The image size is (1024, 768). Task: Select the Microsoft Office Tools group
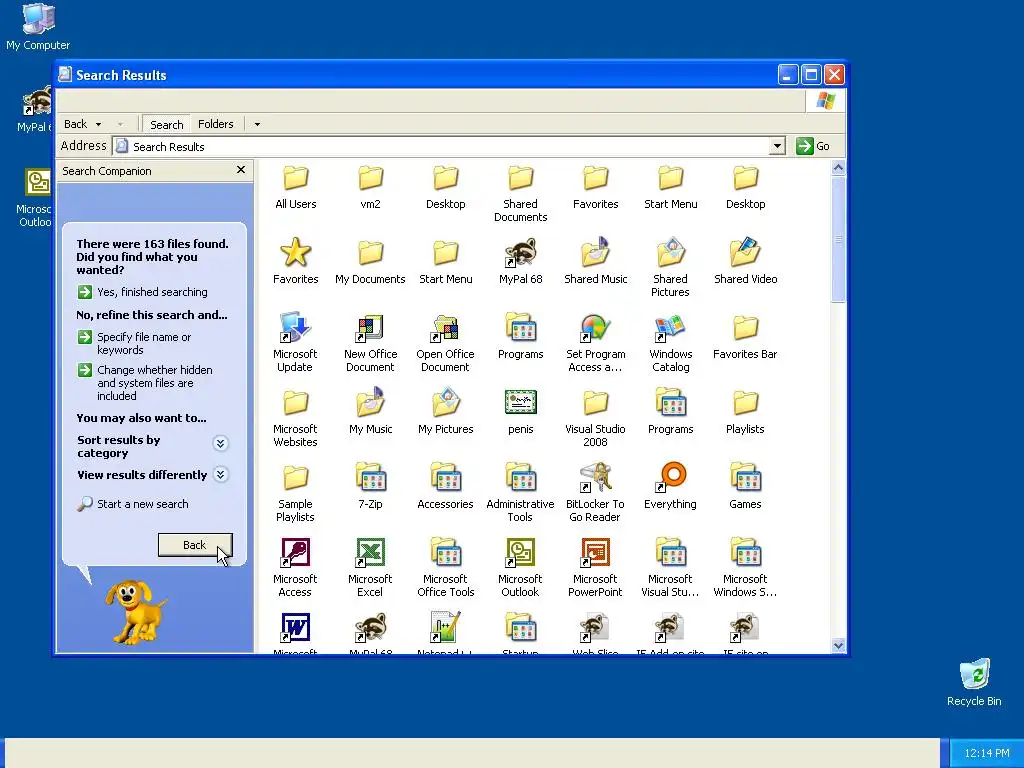pos(445,568)
